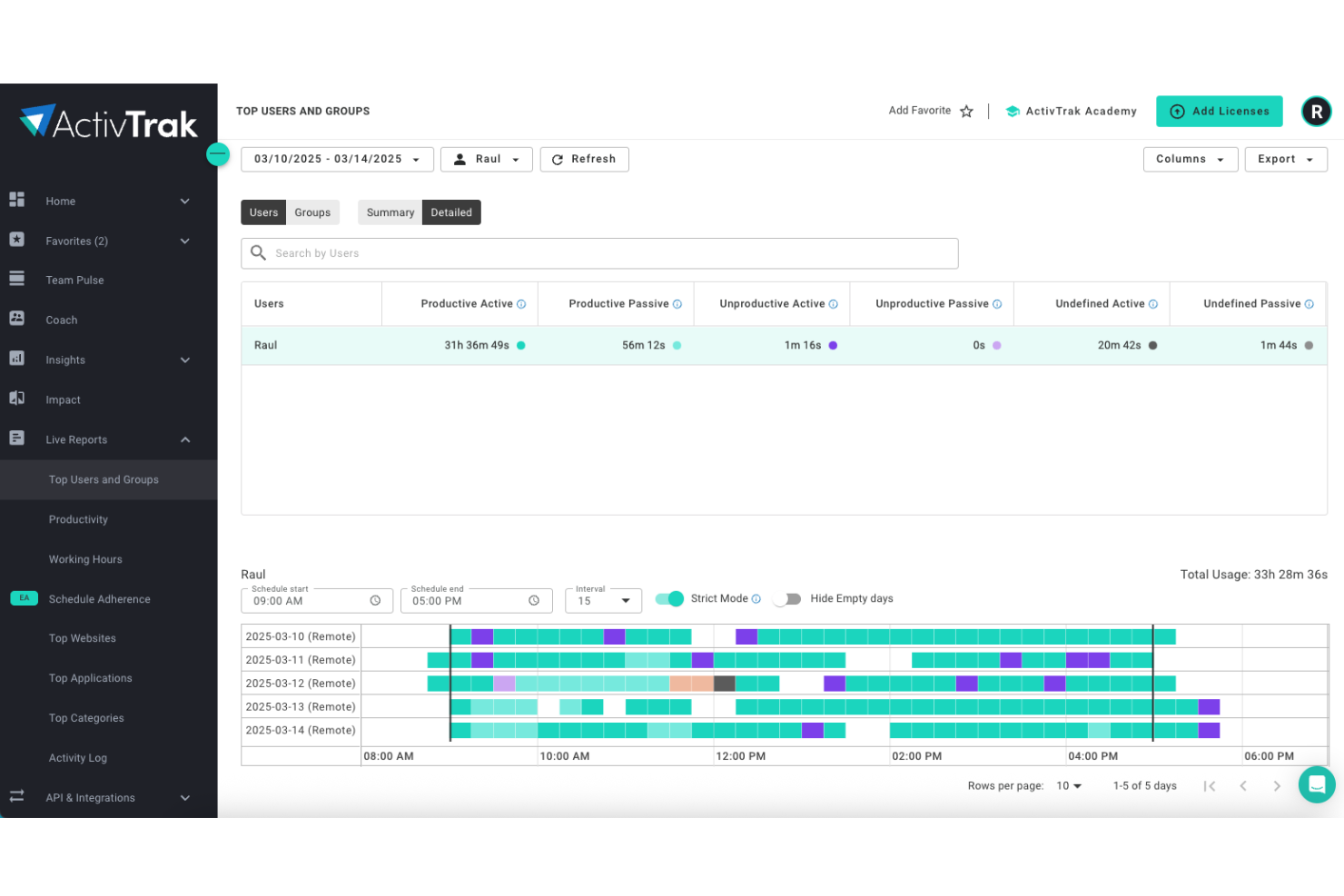Click the Impact icon

coord(16,399)
